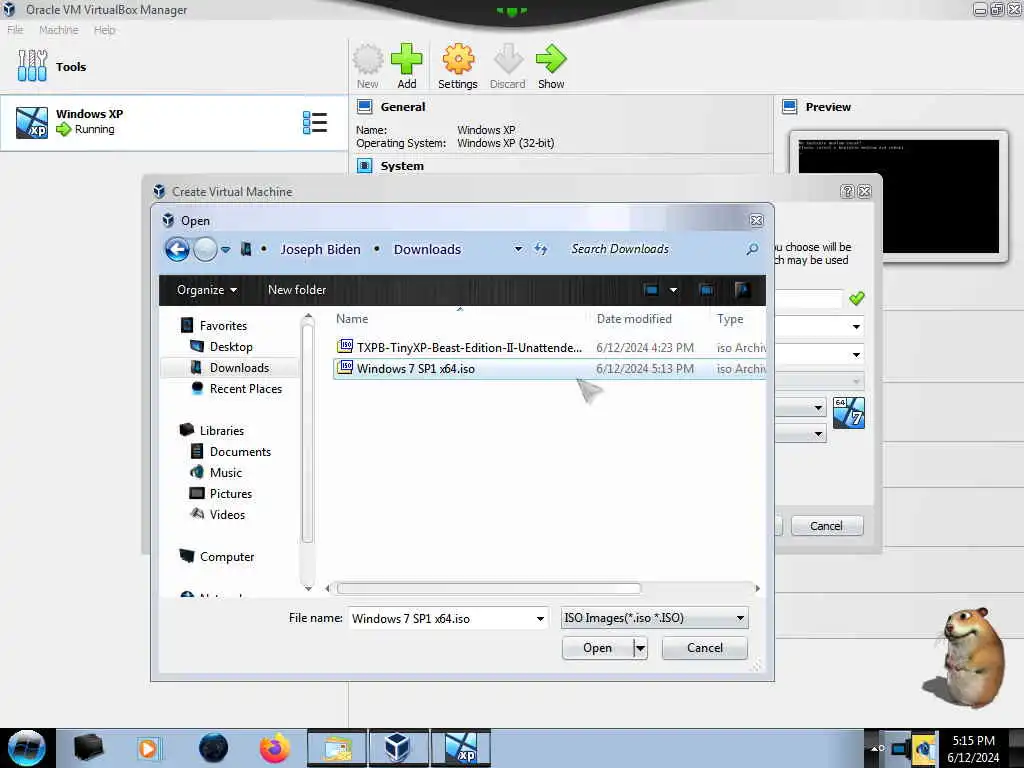Open the media player taskbar icon
Image resolution: width=1024 pixels, height=768 pixels.
pyautogui.click(x=148, y=748)
